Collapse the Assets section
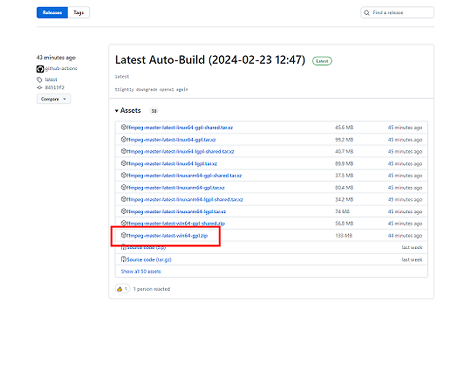 pyautogui.click(x=128, y=111)
